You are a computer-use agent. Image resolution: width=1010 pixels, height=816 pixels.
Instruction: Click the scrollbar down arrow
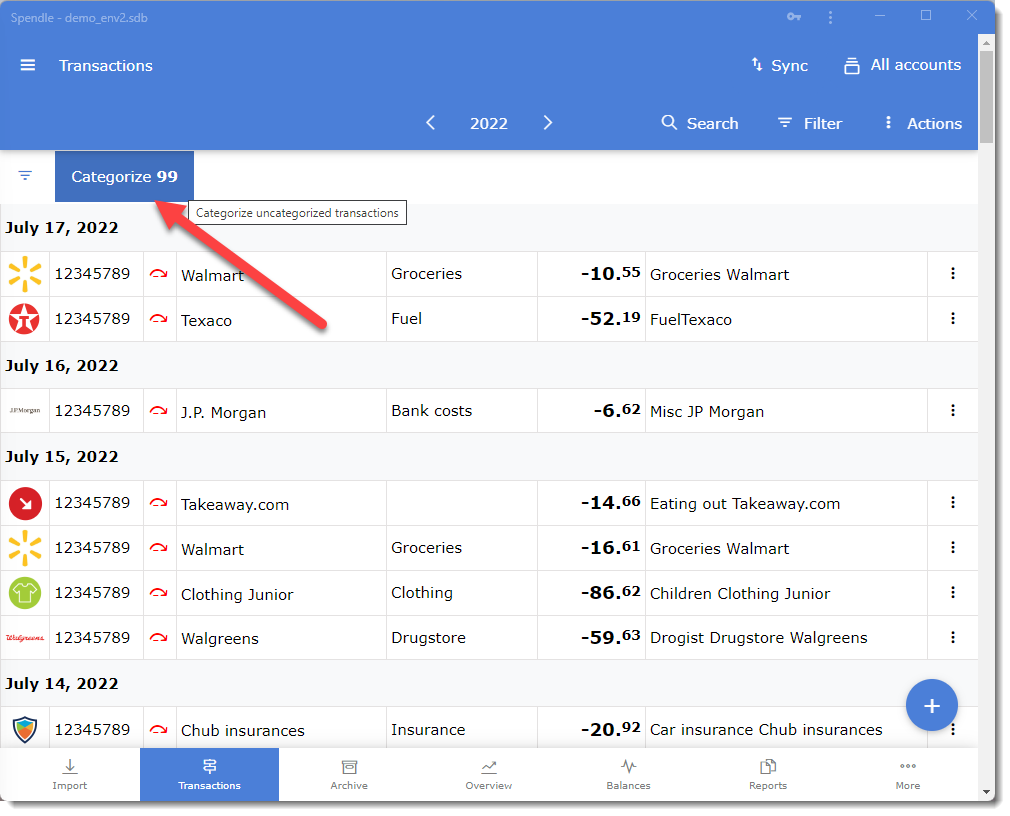[x=986, y=792]
